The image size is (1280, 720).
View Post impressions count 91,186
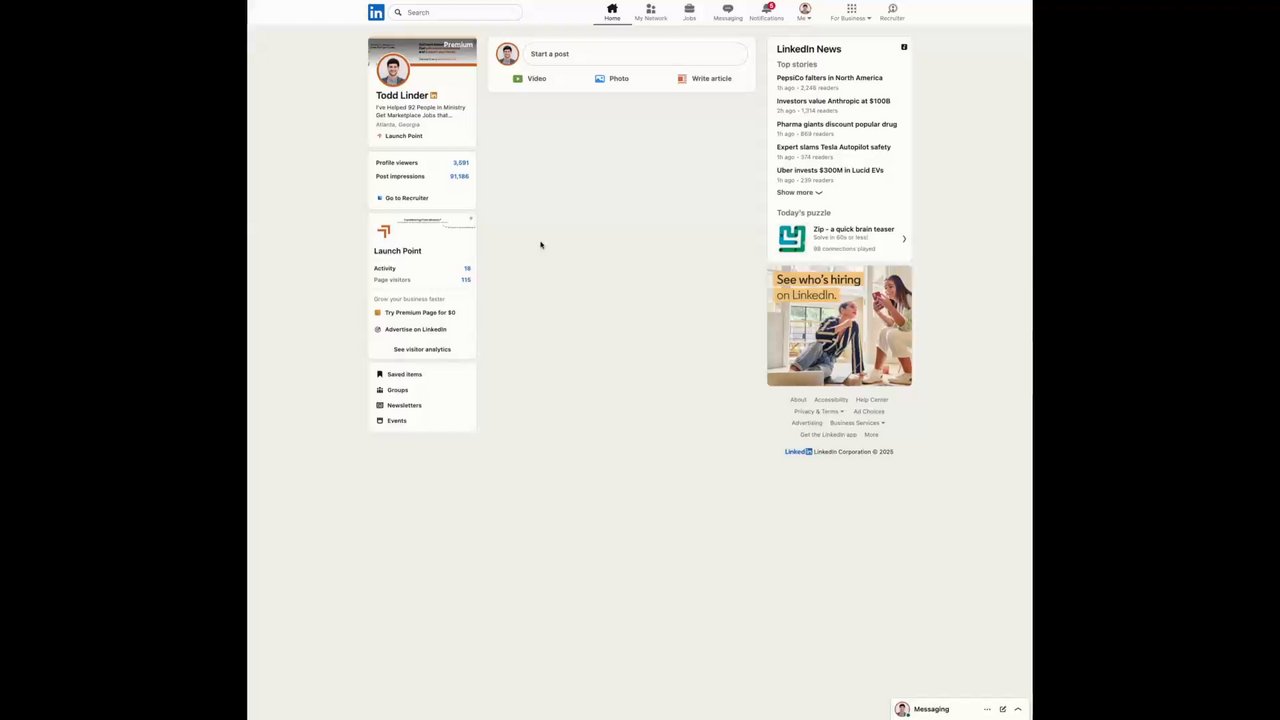[x=422, y=176]
